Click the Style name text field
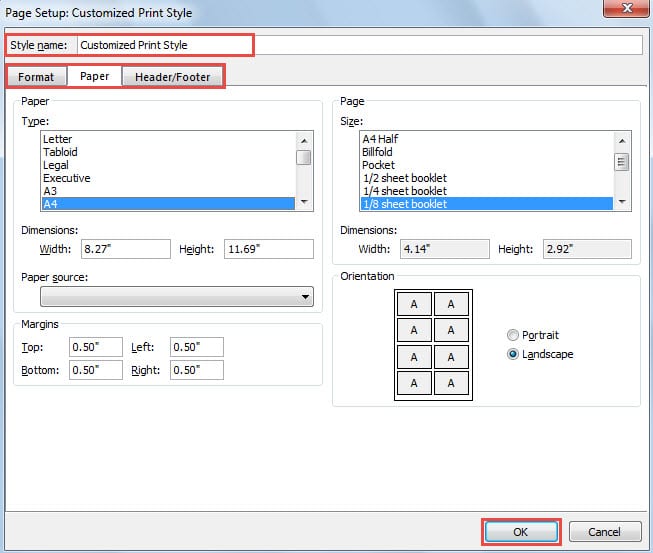653x553 pixels. (358, 45)
